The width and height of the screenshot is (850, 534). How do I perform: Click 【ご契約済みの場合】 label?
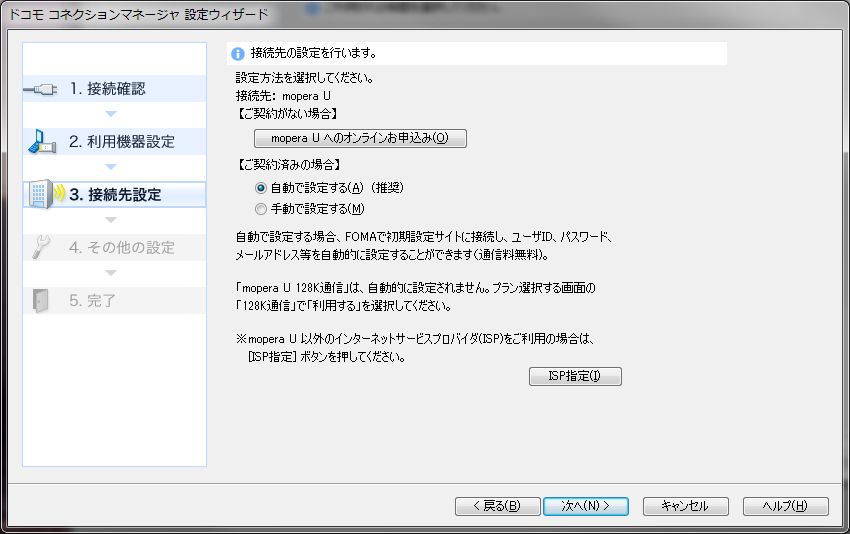[288, 165]
